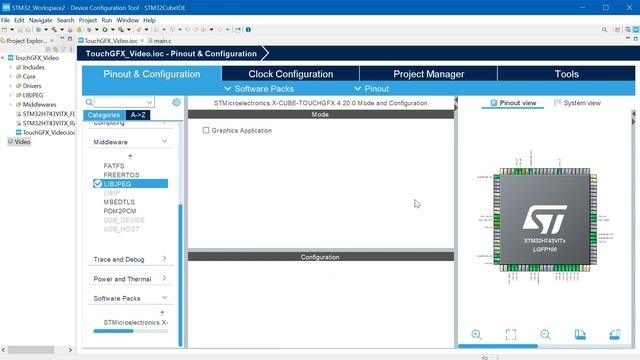Image resolution: width=640 pixels, height=360 pixels.
Task: Expand the Trace and Debug category
Action: click(164, 259)
